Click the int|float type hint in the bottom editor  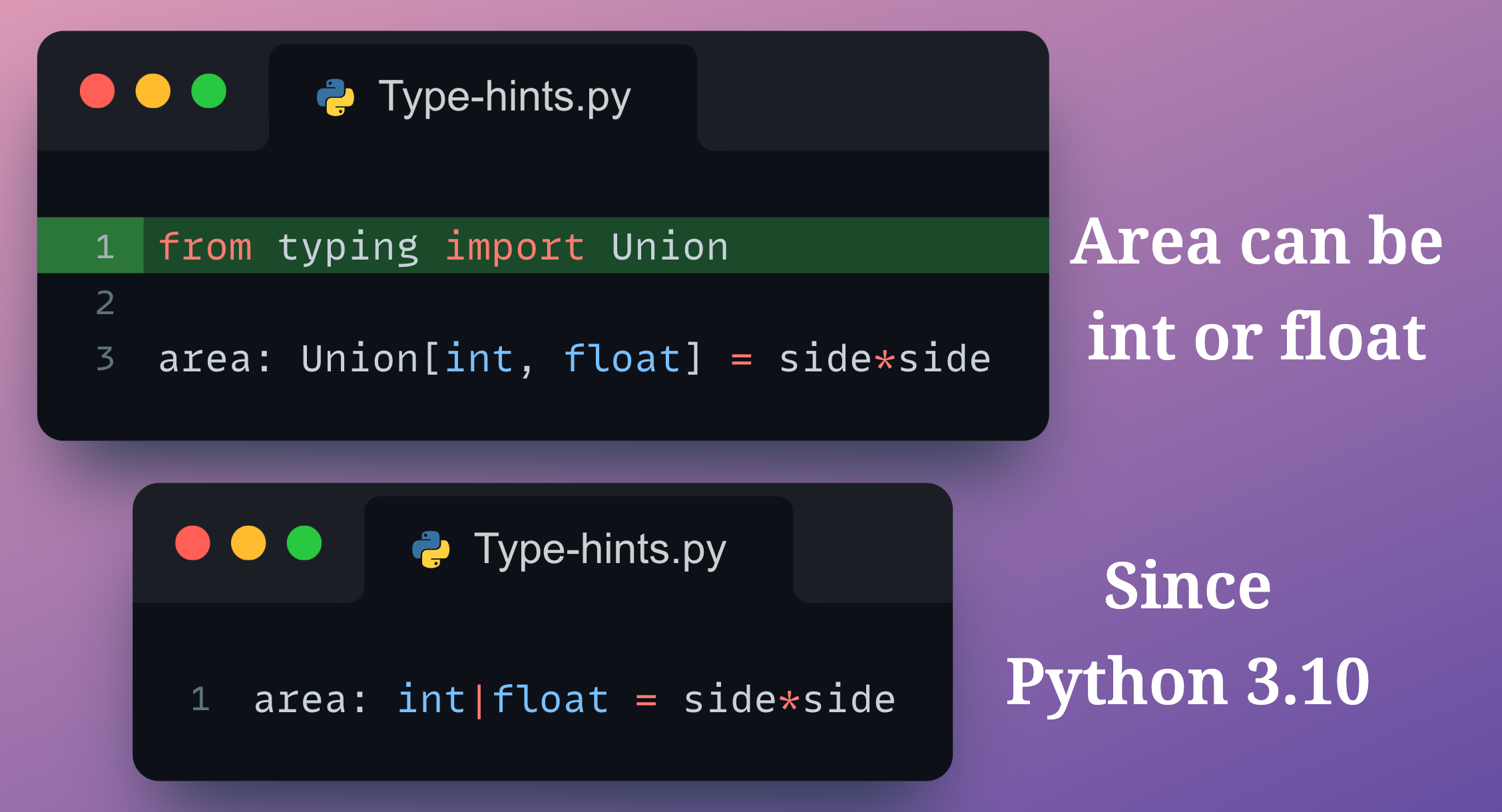tap(501, 698)
